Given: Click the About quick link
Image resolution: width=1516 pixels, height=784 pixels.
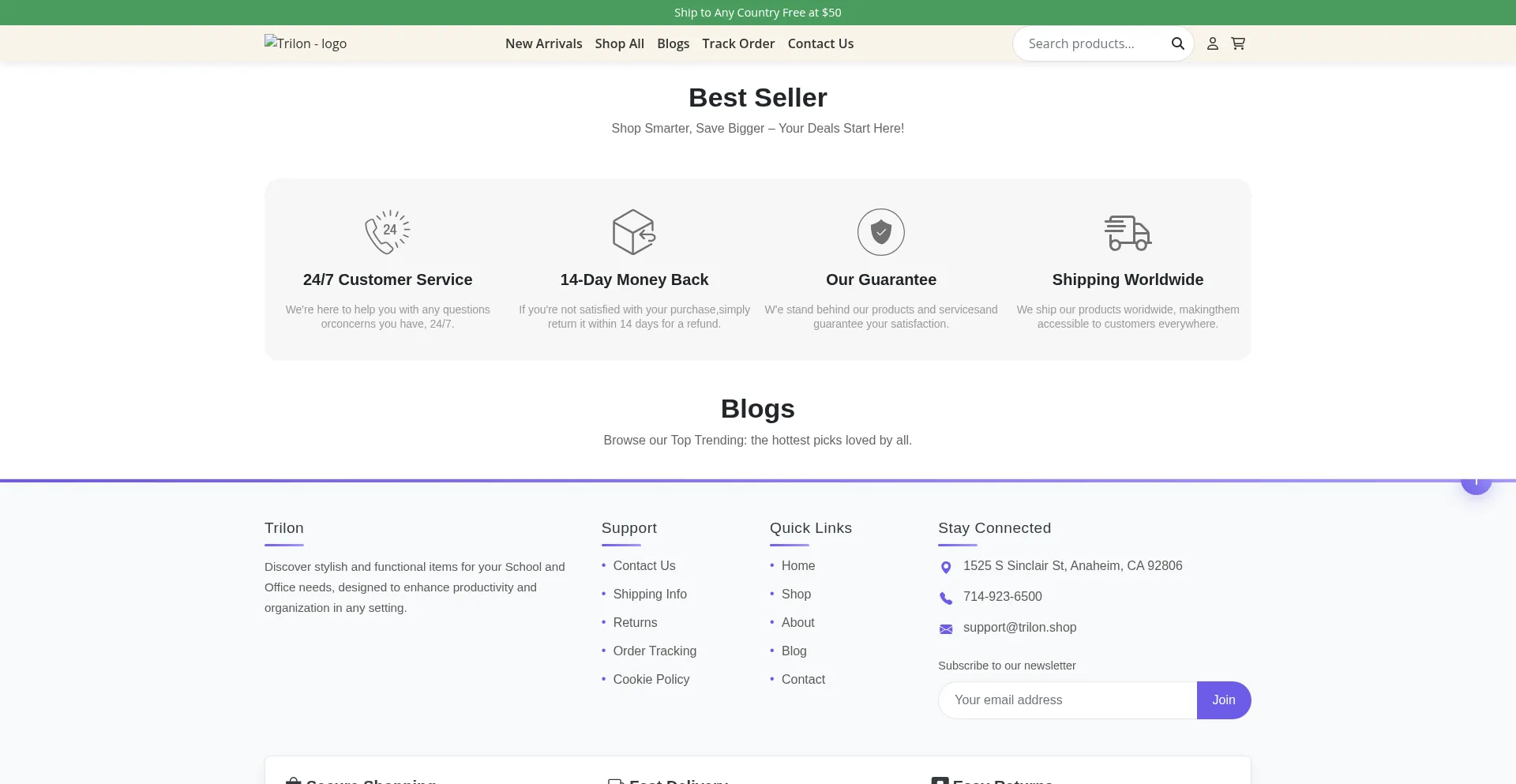Looking at the screenshot, I should point(797,622).
